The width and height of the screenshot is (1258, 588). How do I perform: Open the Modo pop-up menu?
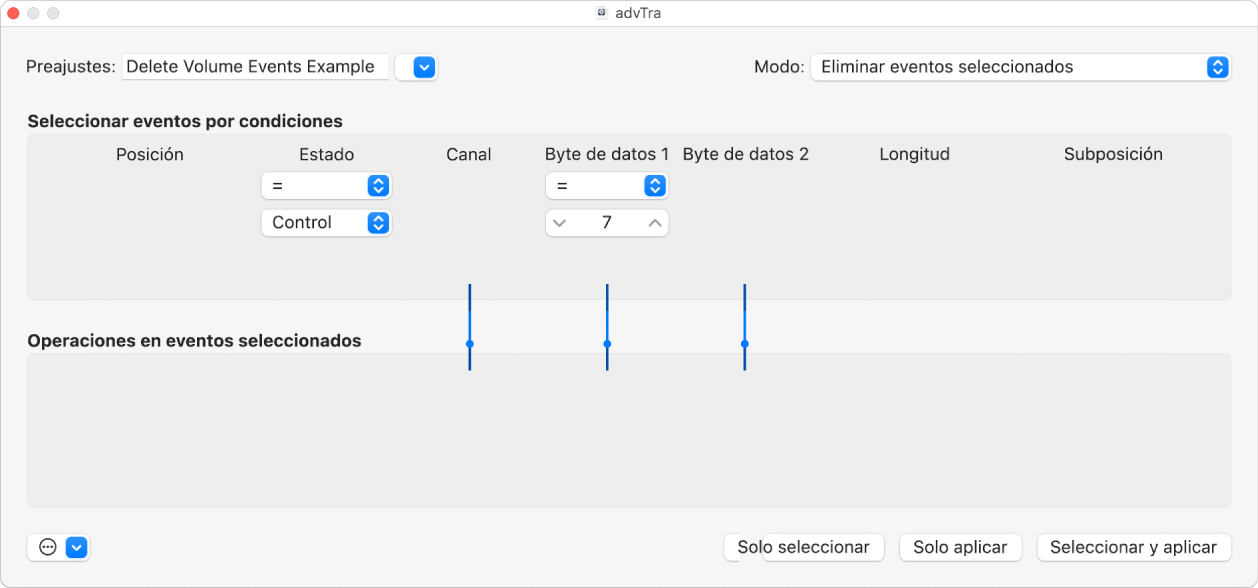[1020, 67]
